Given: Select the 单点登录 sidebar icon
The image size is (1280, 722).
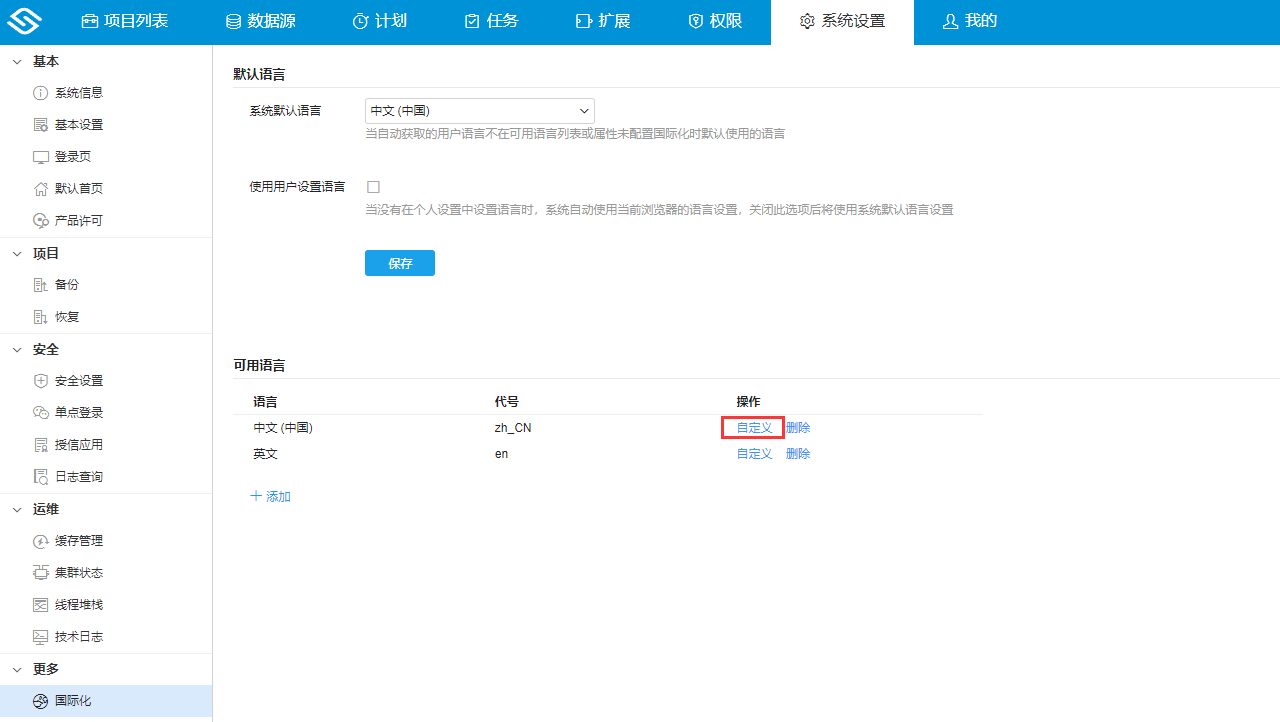Looking at the screenshot, I should click(39, 412).
